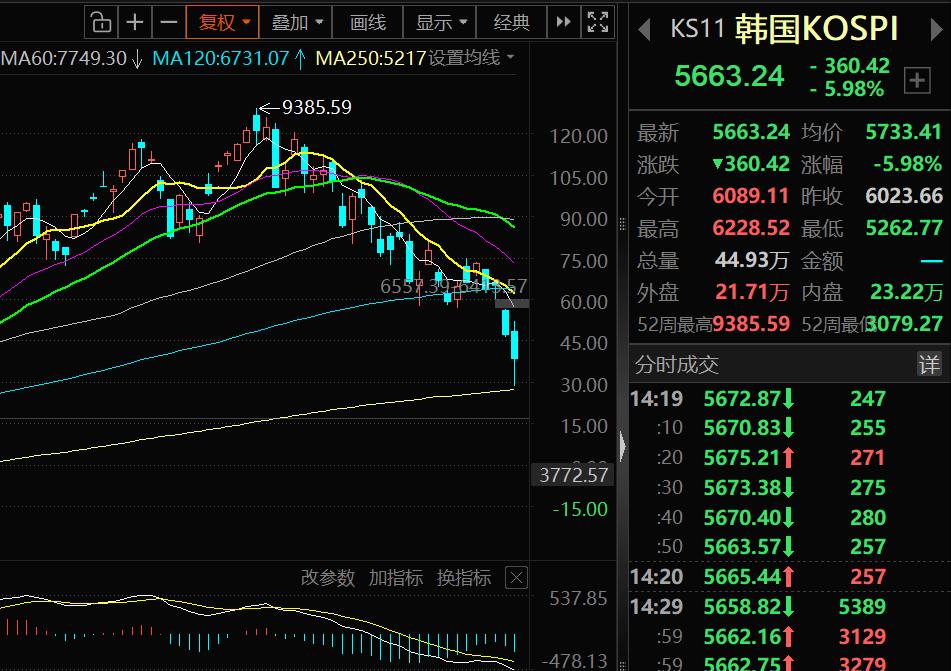The width and height of the screenshot is (951, 671).
Task: Click 总量 value 44.93万
Action: point(751,260)
